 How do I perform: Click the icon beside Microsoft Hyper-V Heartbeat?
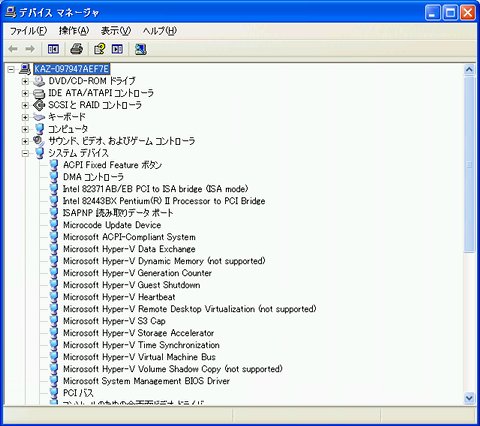click(54, 297)
